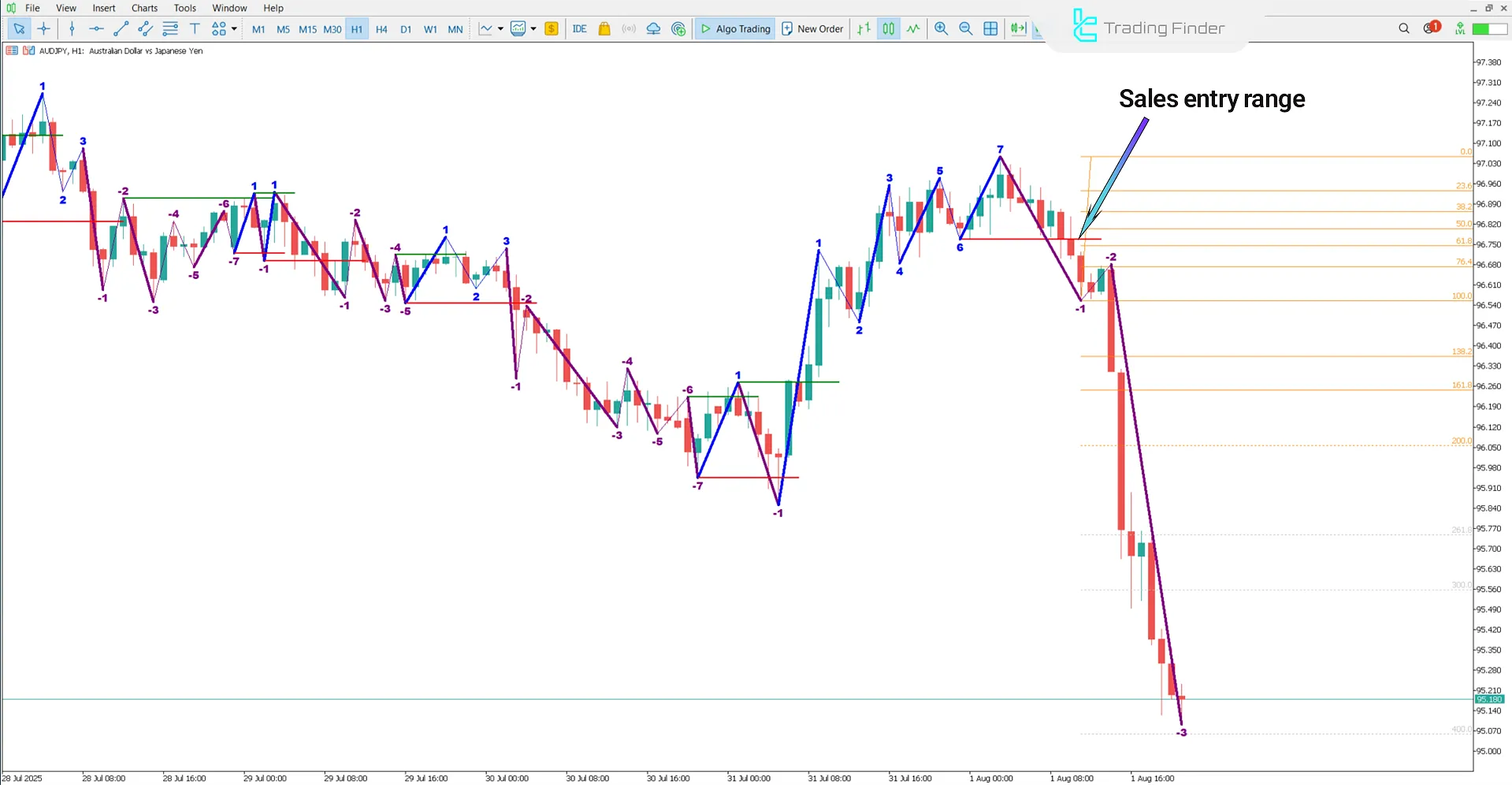Image resolution: width=1512 pixels, height=785 pixels.
Task: Open the Market marketplace
Action: click(604, 28)
